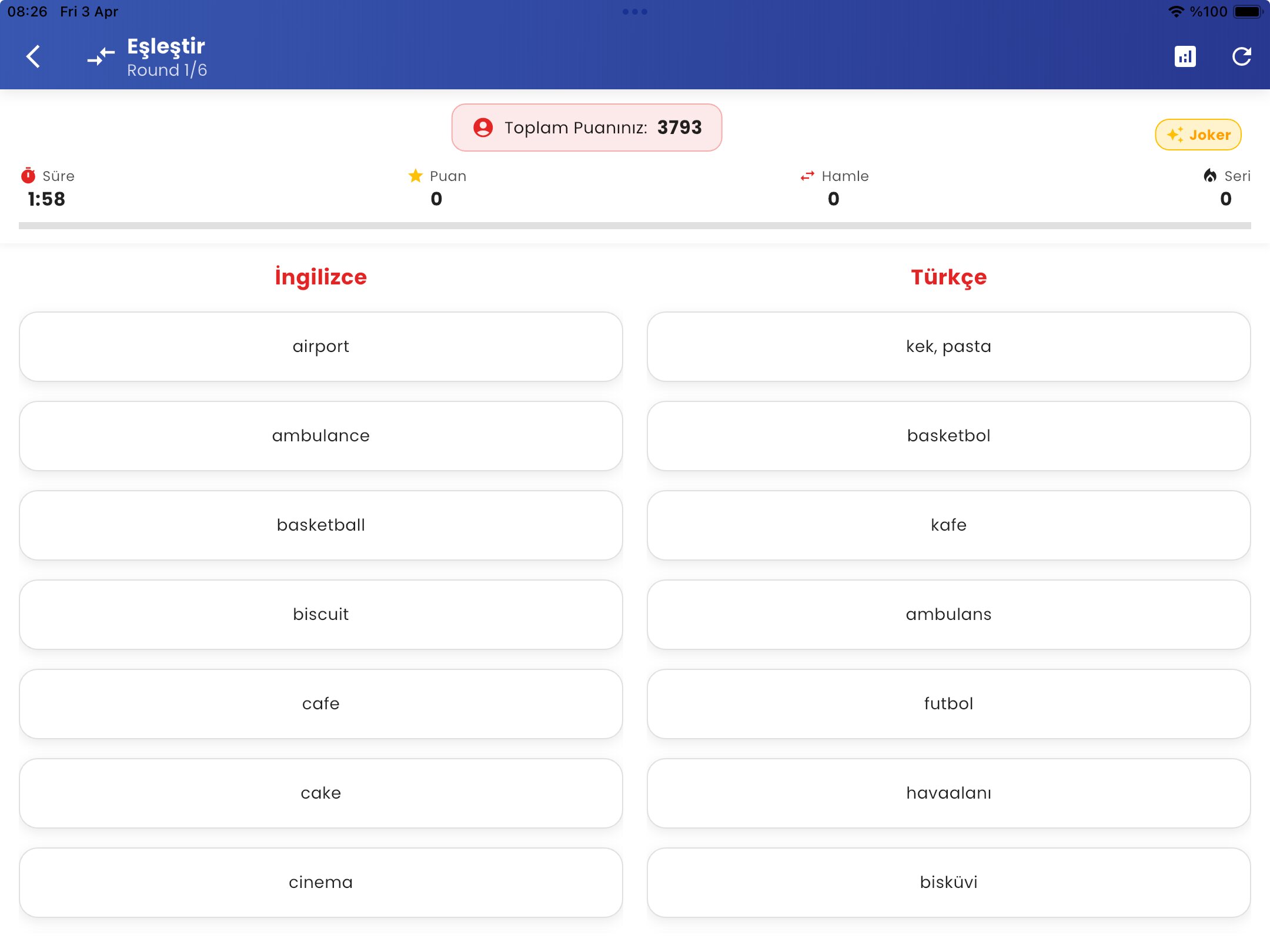The width and height of the screenshot is (1270, 952).
Task: Pick the biscuit word card
Action: (x=320, y=614)
